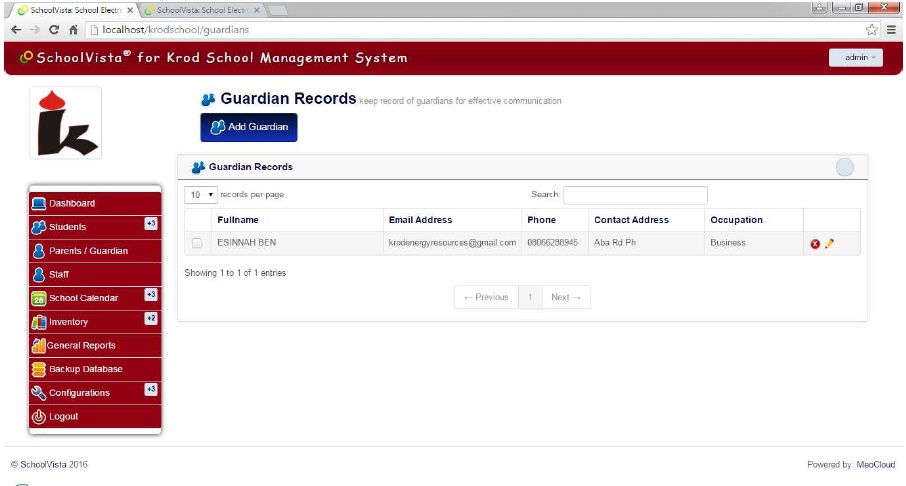906x486 pixels.
Task: Click Chrome's bookmark star icon
Action: [x=871, y=30]
